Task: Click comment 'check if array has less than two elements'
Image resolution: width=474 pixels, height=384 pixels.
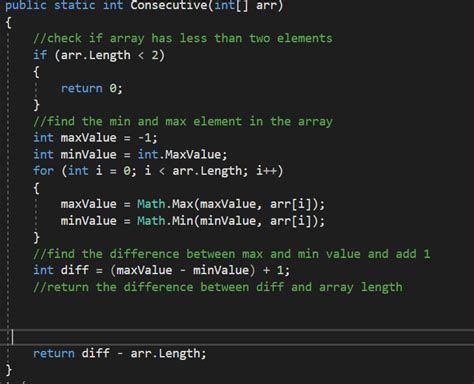Action: [x=183, y=38]
